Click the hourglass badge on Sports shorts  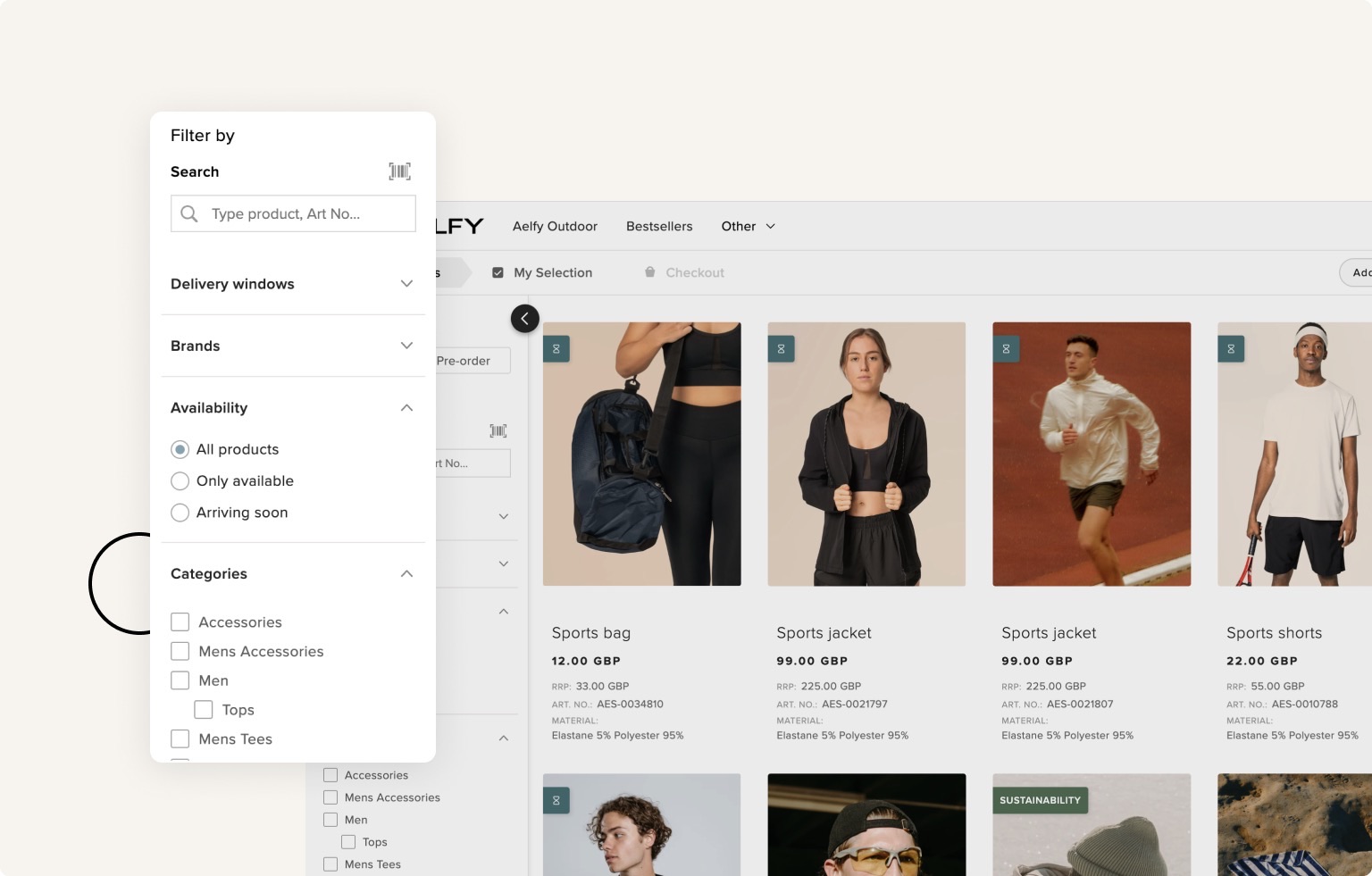1231,349
